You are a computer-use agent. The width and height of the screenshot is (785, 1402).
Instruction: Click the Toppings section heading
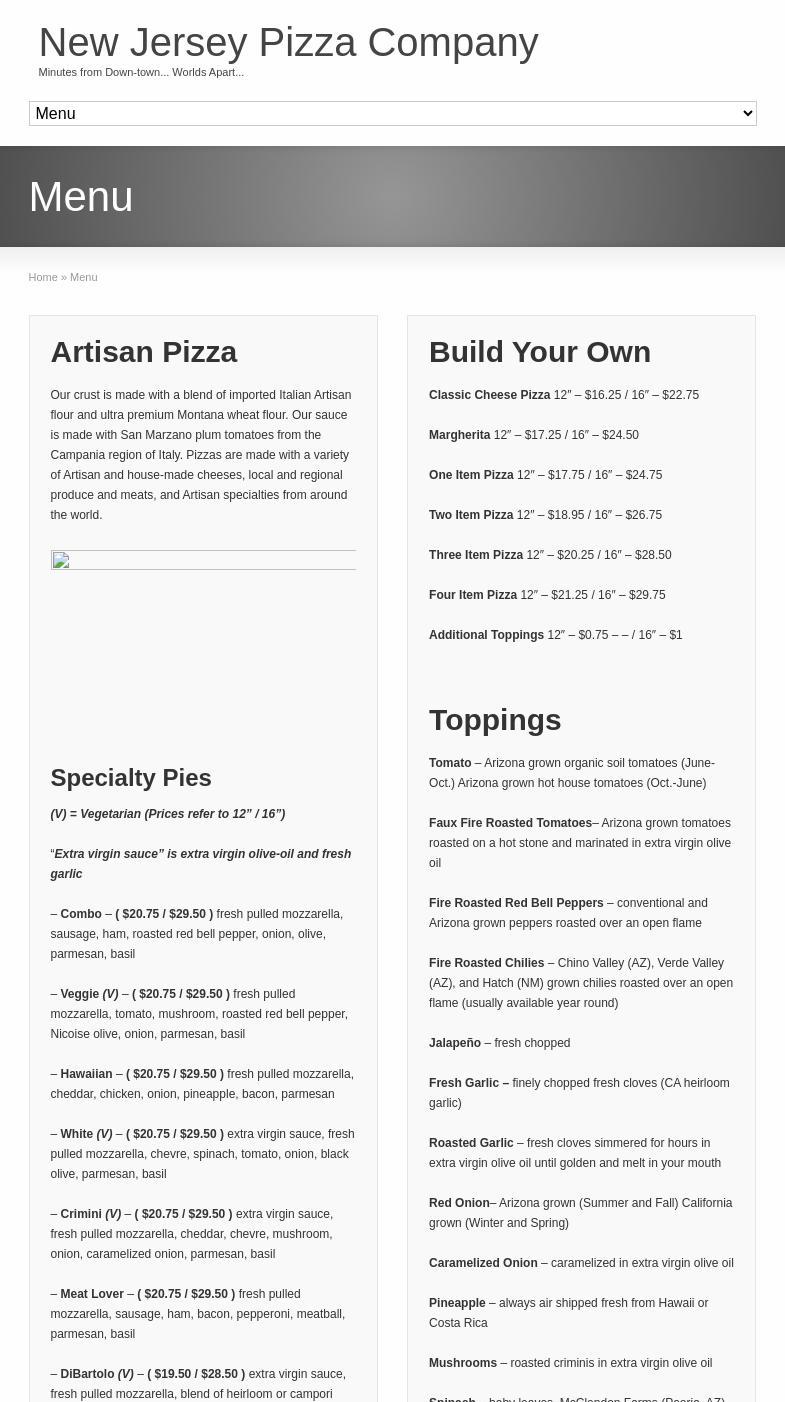click(x=494, y=720)
